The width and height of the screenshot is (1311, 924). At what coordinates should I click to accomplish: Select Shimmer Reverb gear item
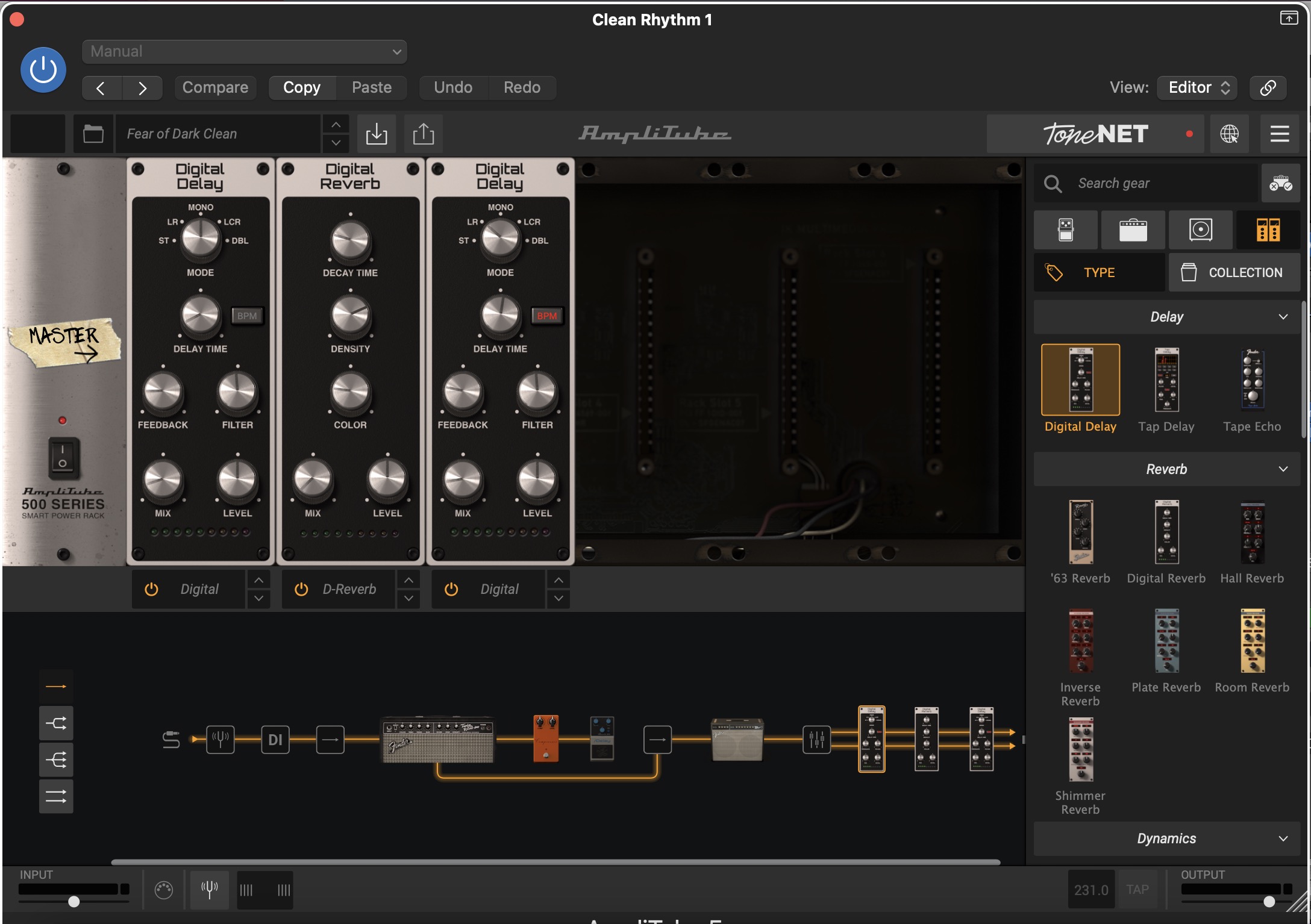[1080, 766]
